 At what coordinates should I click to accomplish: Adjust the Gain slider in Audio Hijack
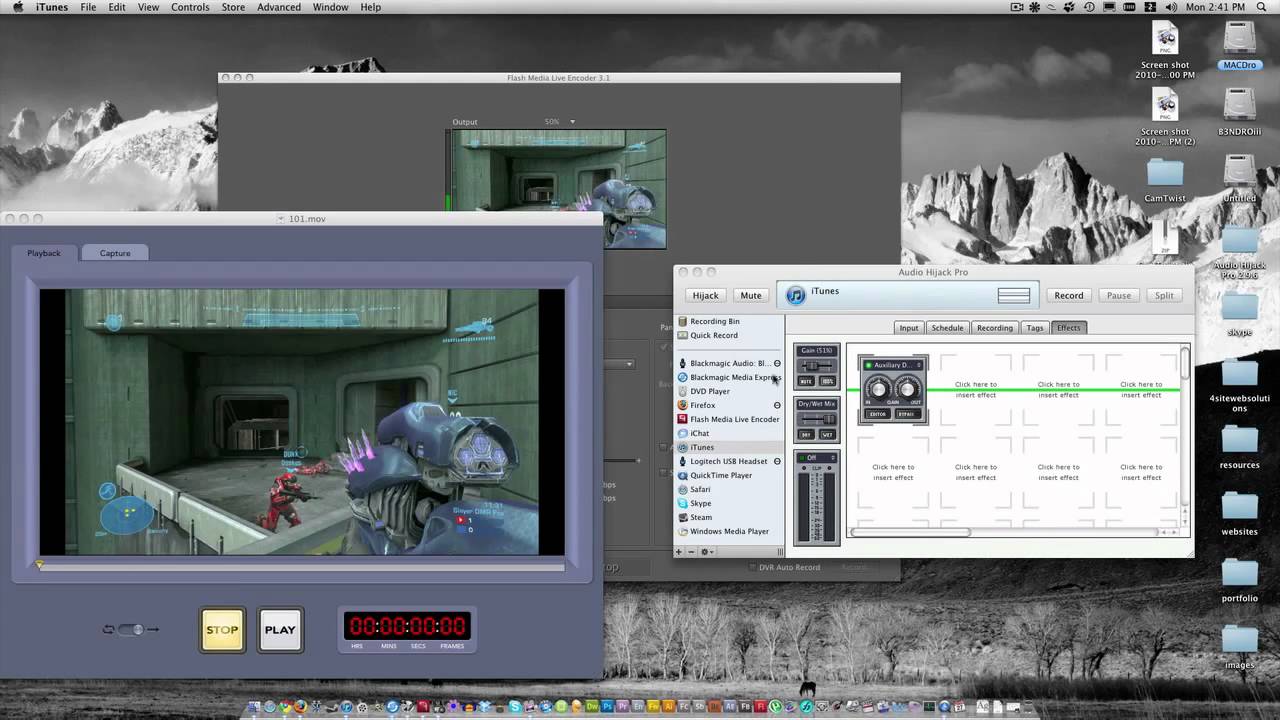tap(817, 366)
